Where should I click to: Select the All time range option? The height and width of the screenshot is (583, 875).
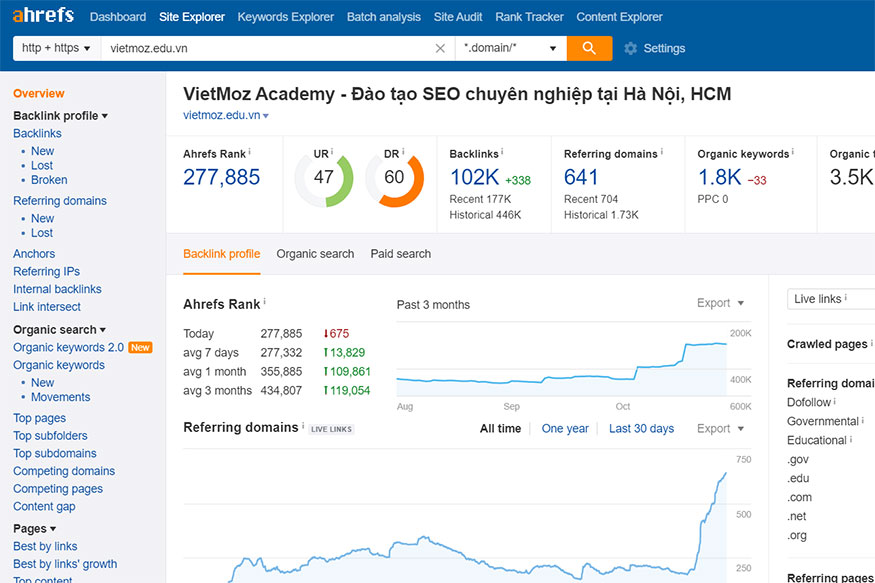(501, 428)
